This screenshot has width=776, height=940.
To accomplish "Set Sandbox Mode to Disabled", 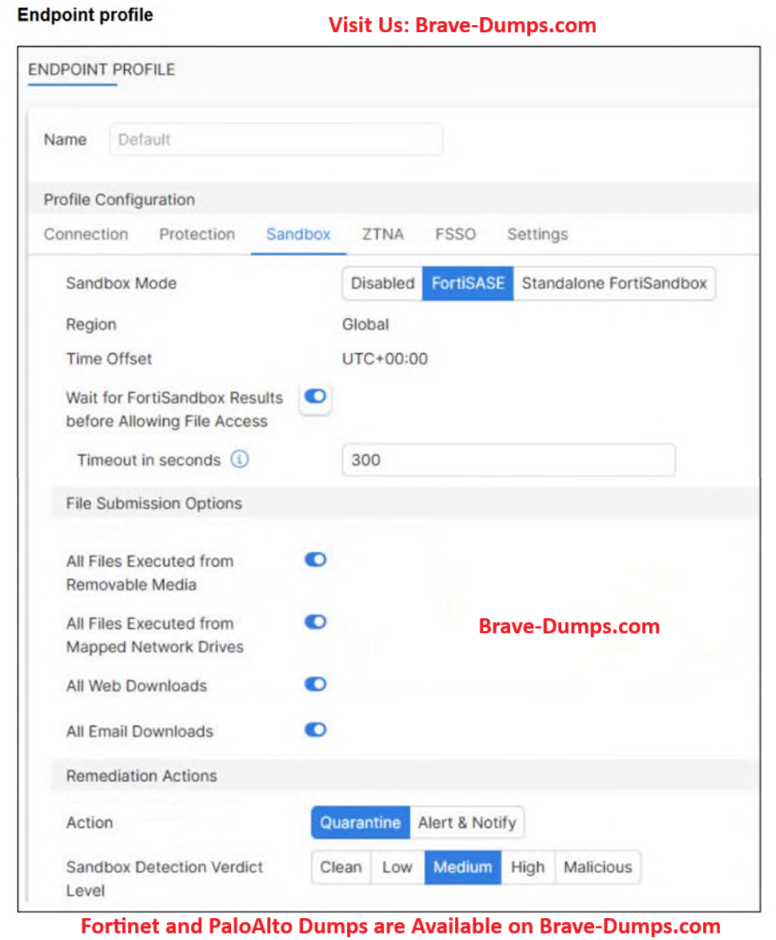I will [382, 283].
